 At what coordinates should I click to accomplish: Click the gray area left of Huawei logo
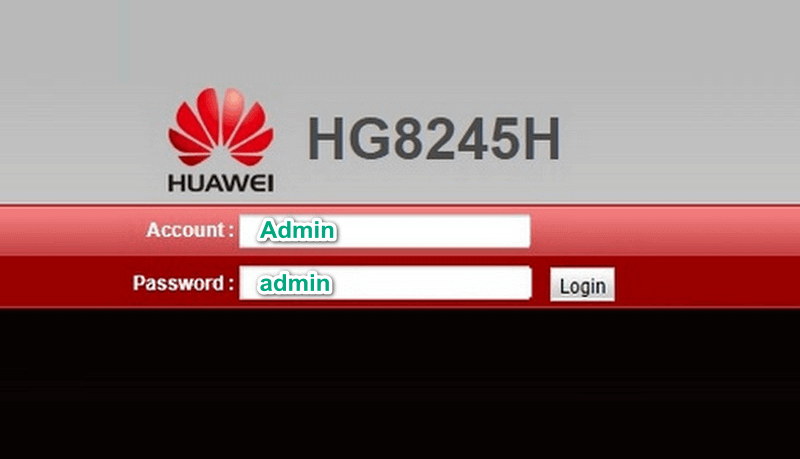(82, 139)
